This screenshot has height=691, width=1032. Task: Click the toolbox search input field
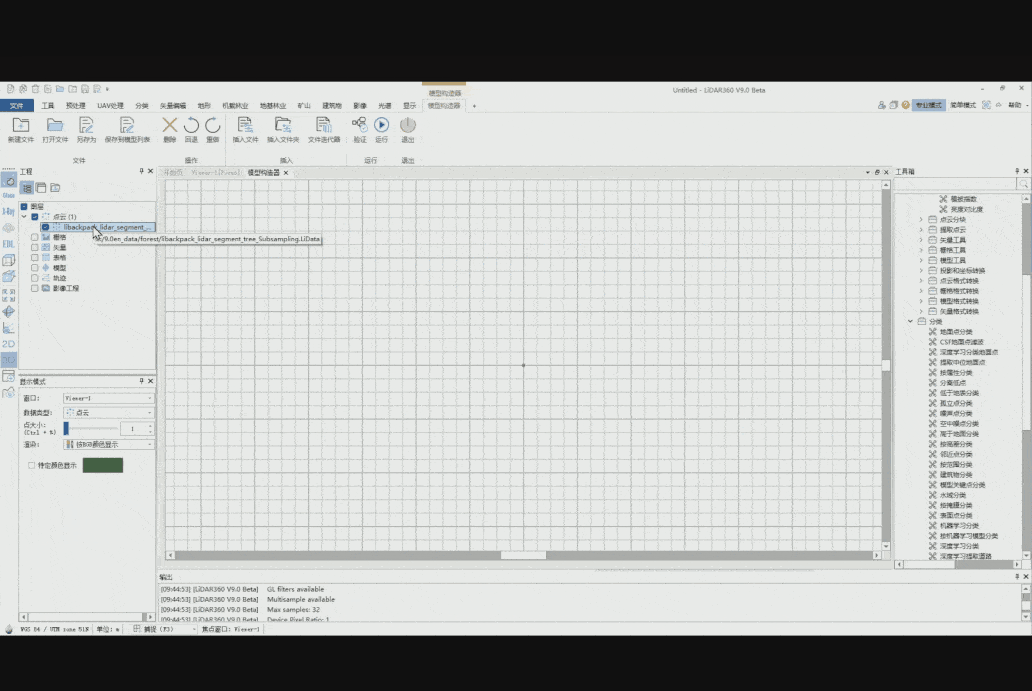click(x=955, y=184)
